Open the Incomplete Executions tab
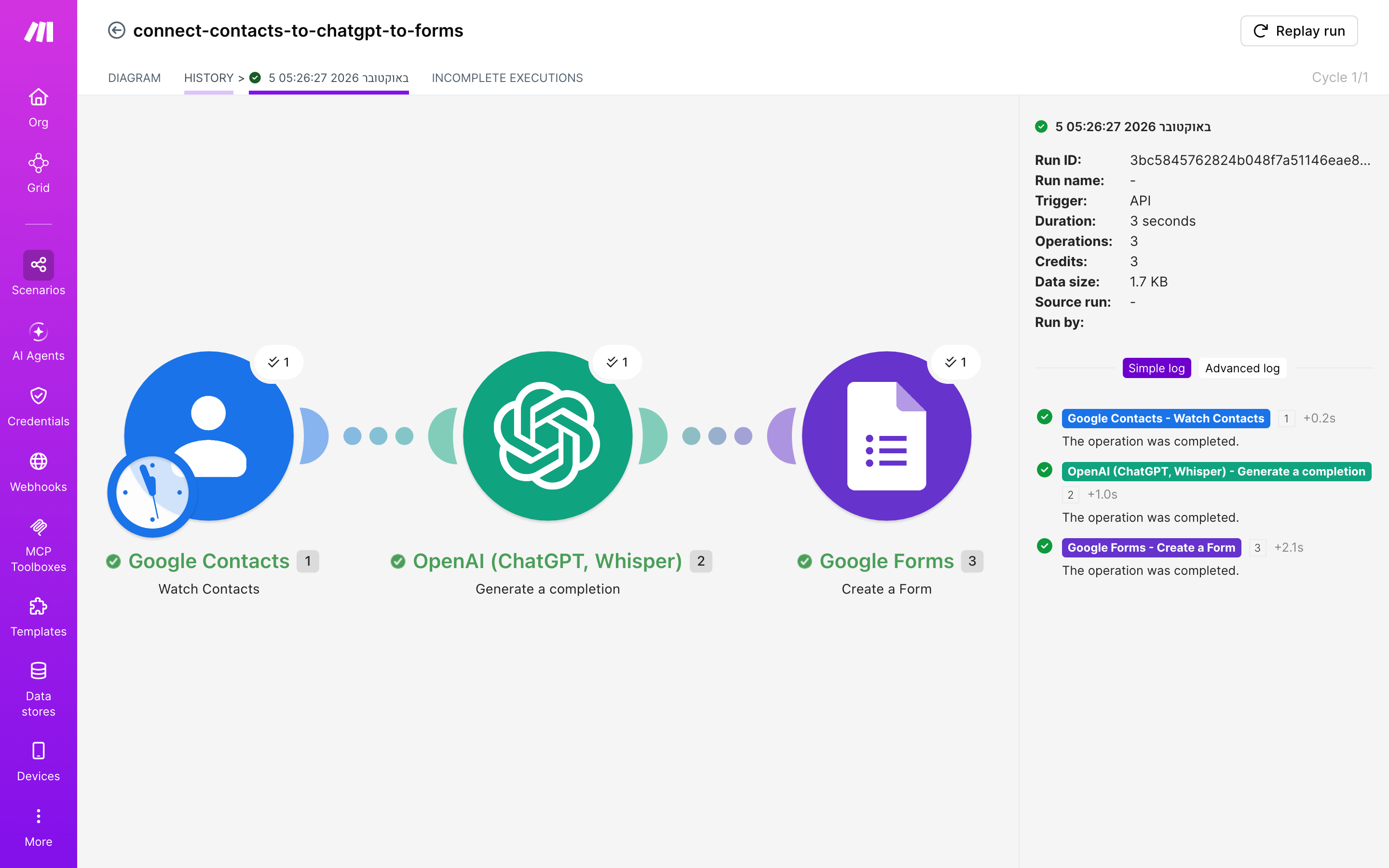This screenshot has height=868, width=1389. tap(507, 78)
